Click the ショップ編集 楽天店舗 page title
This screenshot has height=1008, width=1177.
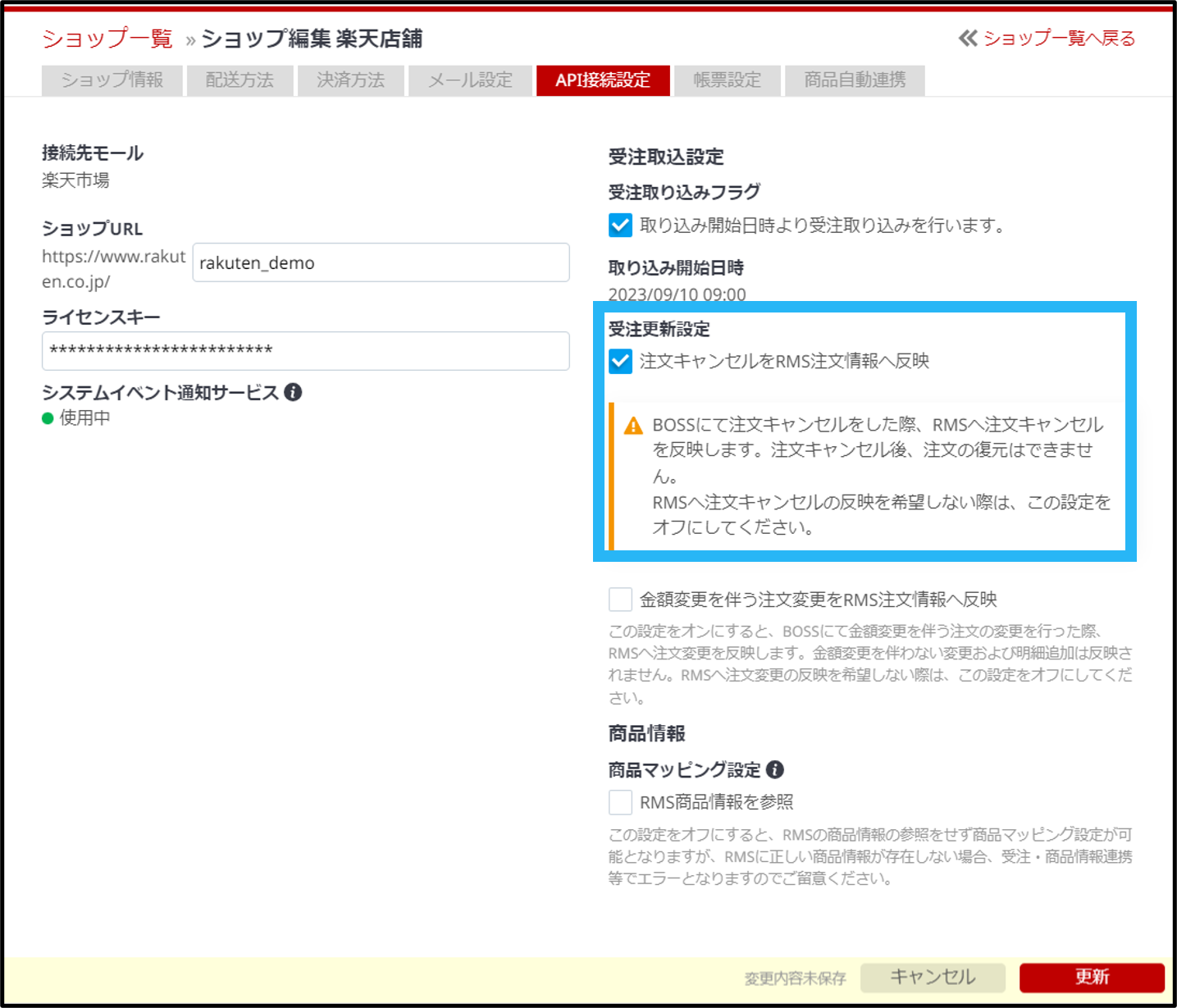pyautogui.click(x=312, y=39)
